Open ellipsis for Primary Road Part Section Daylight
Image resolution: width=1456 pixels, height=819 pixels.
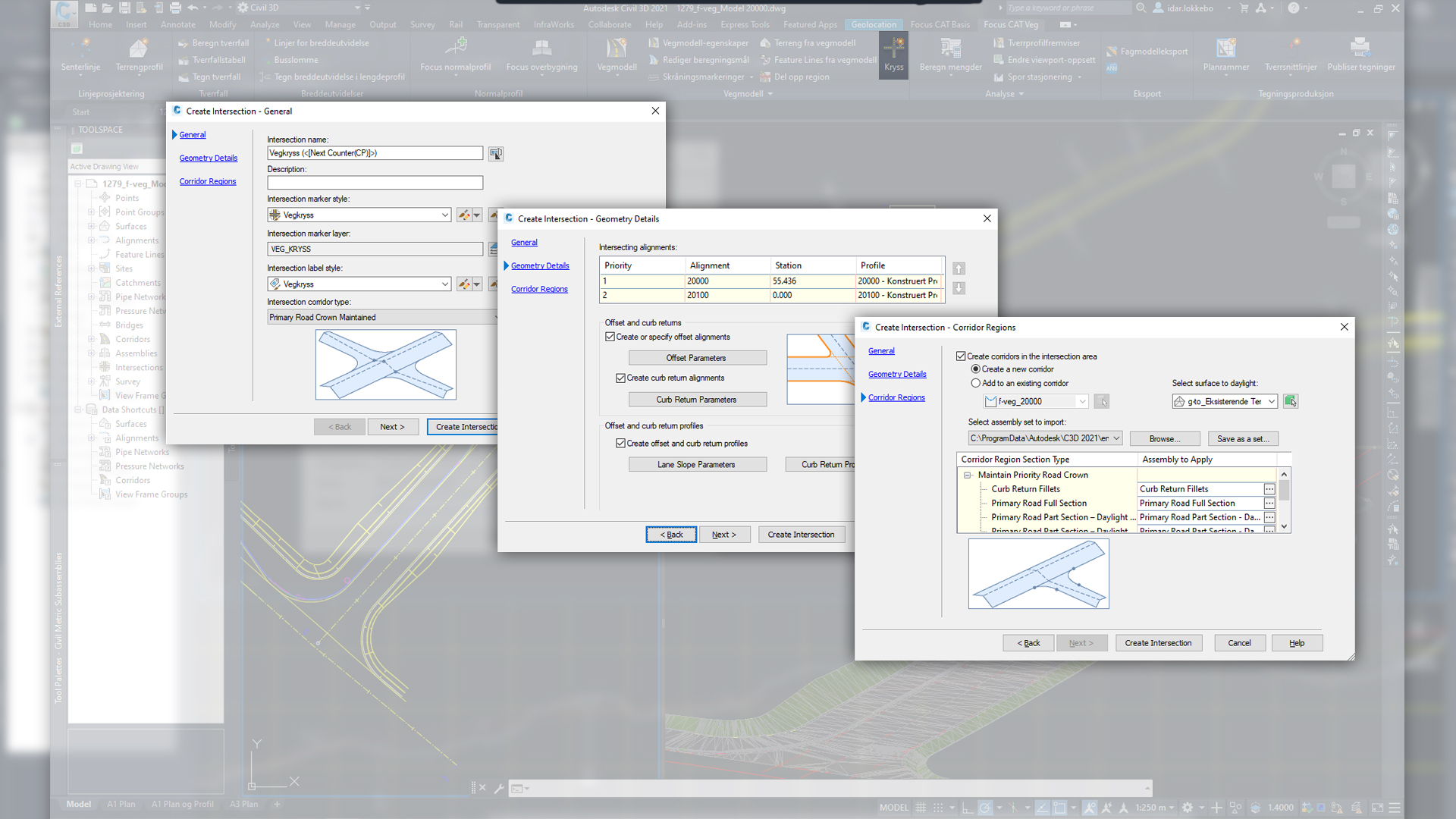coord(1269,517)
